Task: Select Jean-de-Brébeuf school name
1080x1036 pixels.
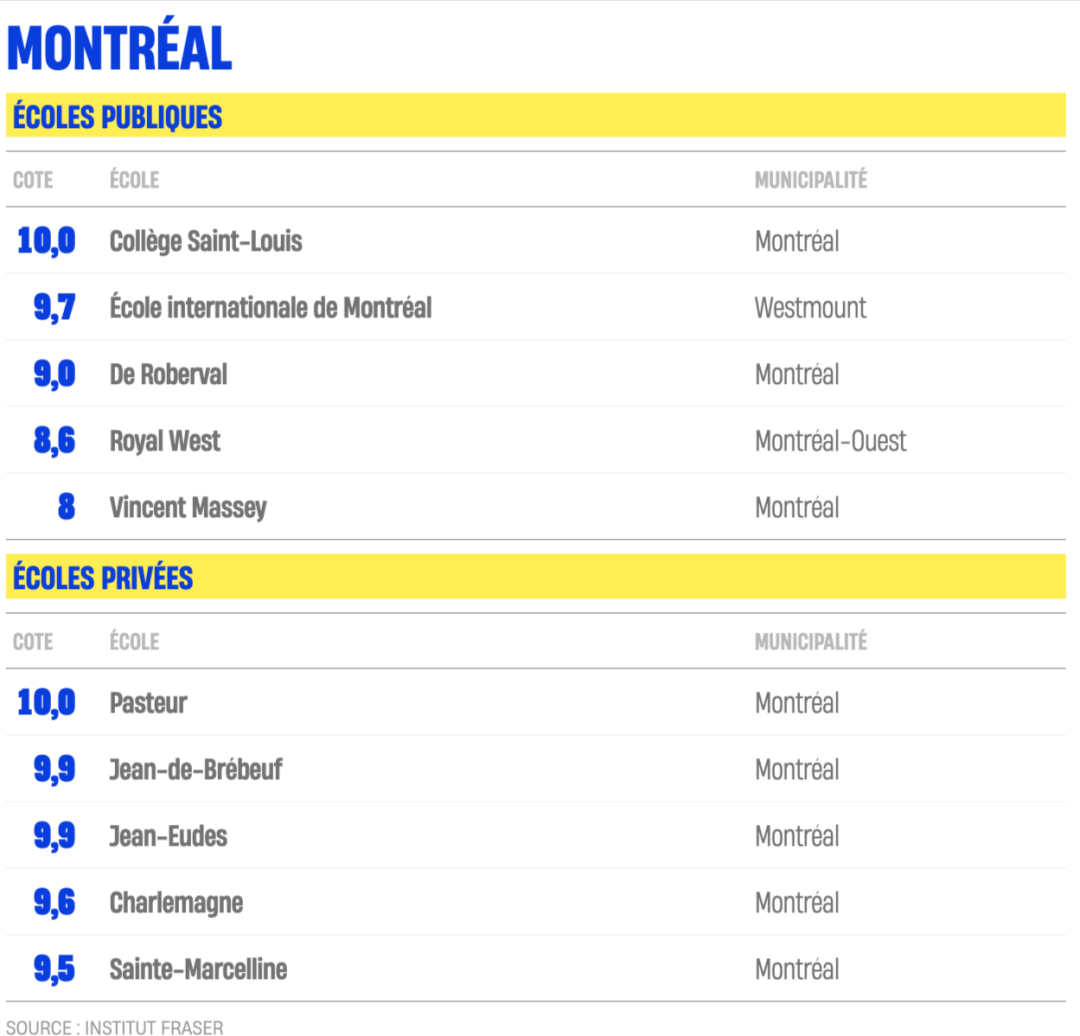Action: click(196, 769)
